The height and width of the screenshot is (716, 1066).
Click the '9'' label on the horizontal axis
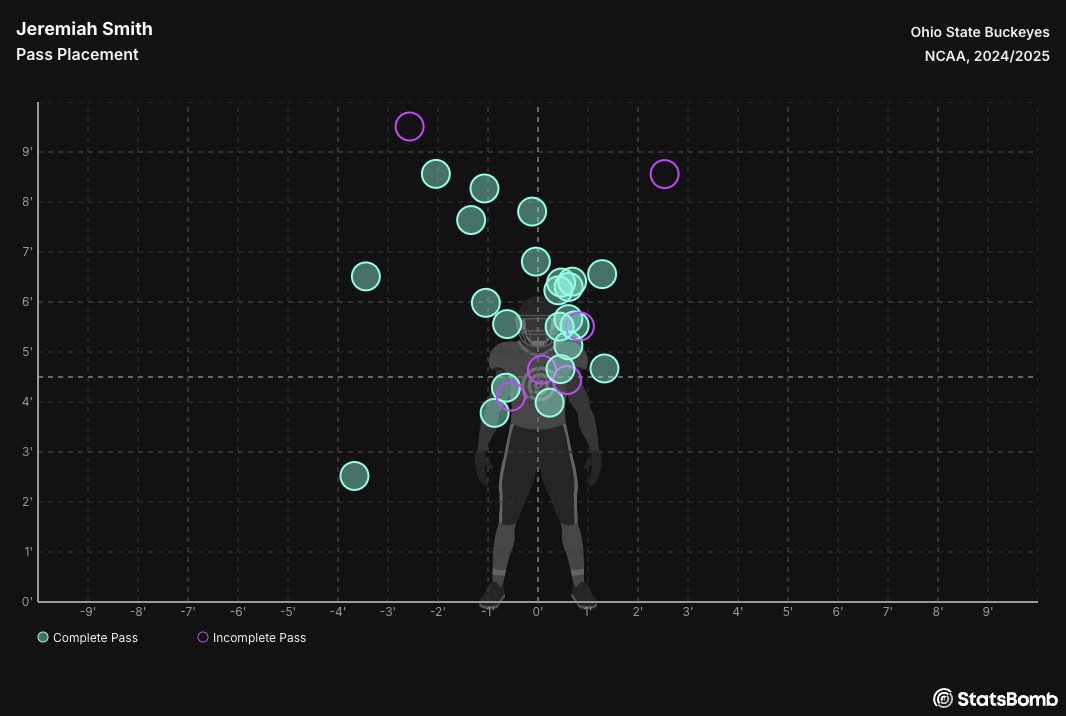click(988, 611)
